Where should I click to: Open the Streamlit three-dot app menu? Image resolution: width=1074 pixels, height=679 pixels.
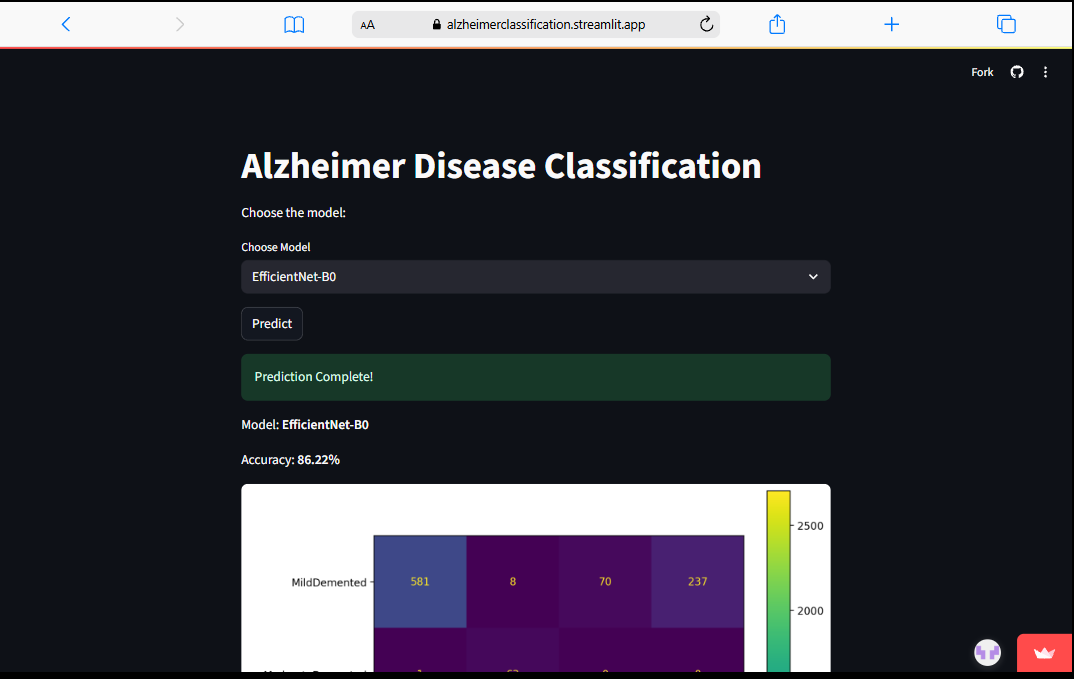(1045, 72)
